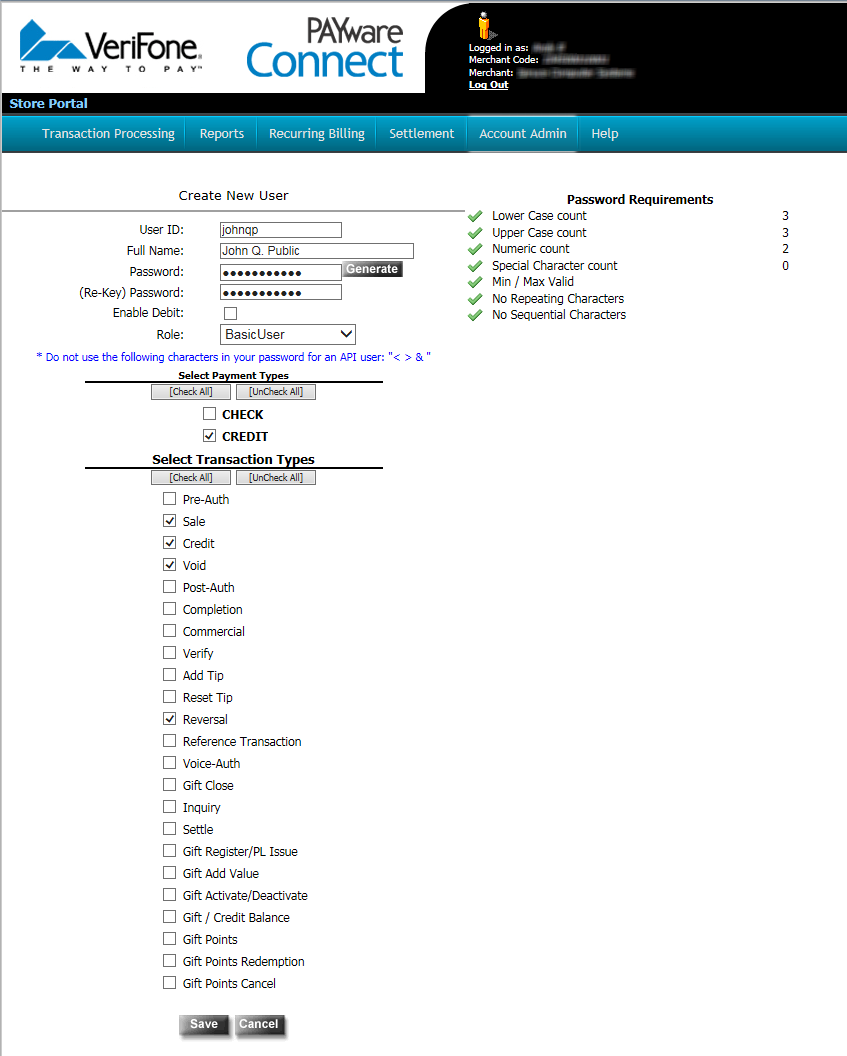The height and width of the screenshot is (1056, 847).
Task: Enable the Completion transaction type
Action: click(x=170, y=609)
